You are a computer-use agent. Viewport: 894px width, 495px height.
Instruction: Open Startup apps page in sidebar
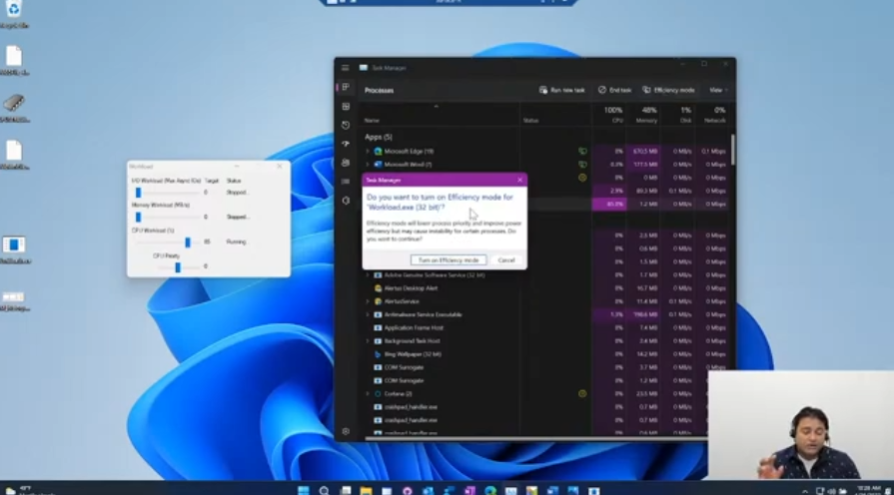coord(346,144)
